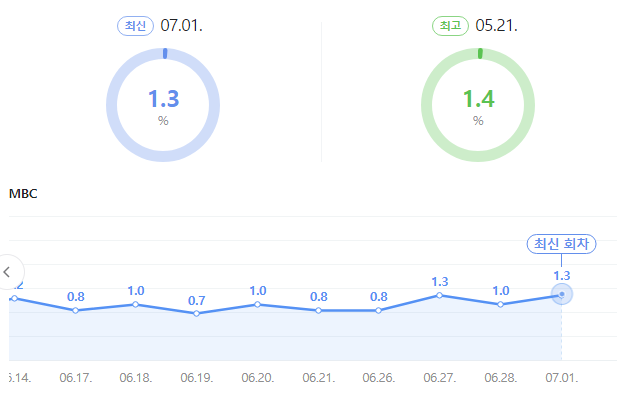Screen dimensions: 617x398
Task: Click the 06.26. axis date label
Action: 379,378
